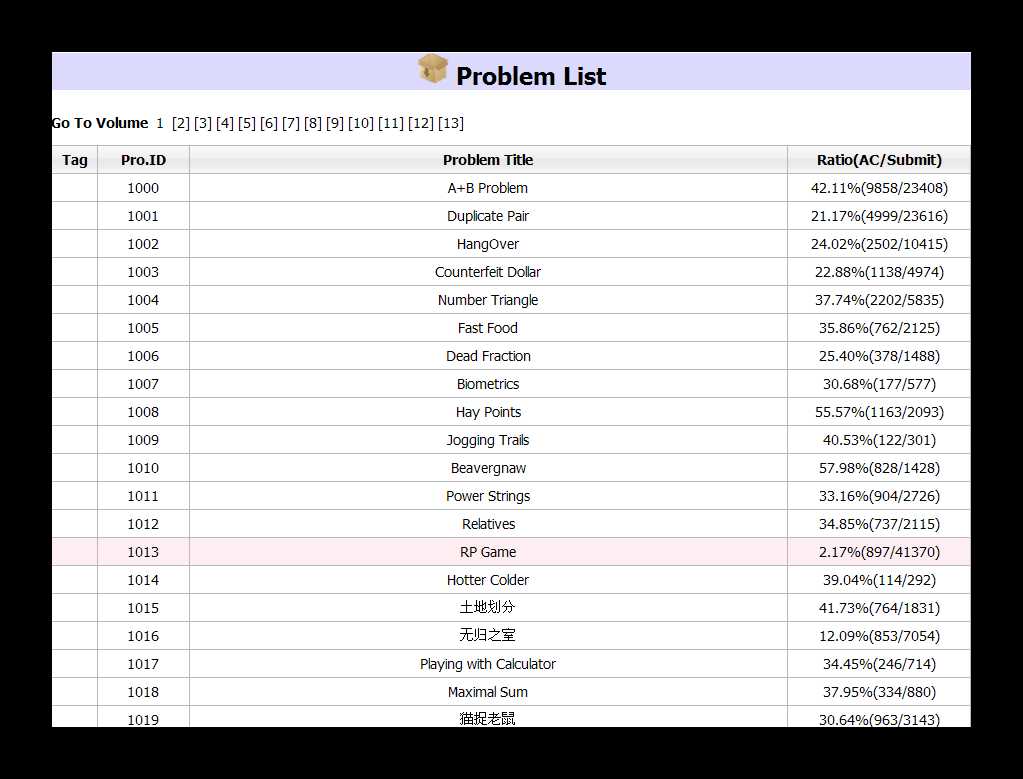Open the Dead Fraction problem
Screen dimensions: 1023x779
coord(488,356)
